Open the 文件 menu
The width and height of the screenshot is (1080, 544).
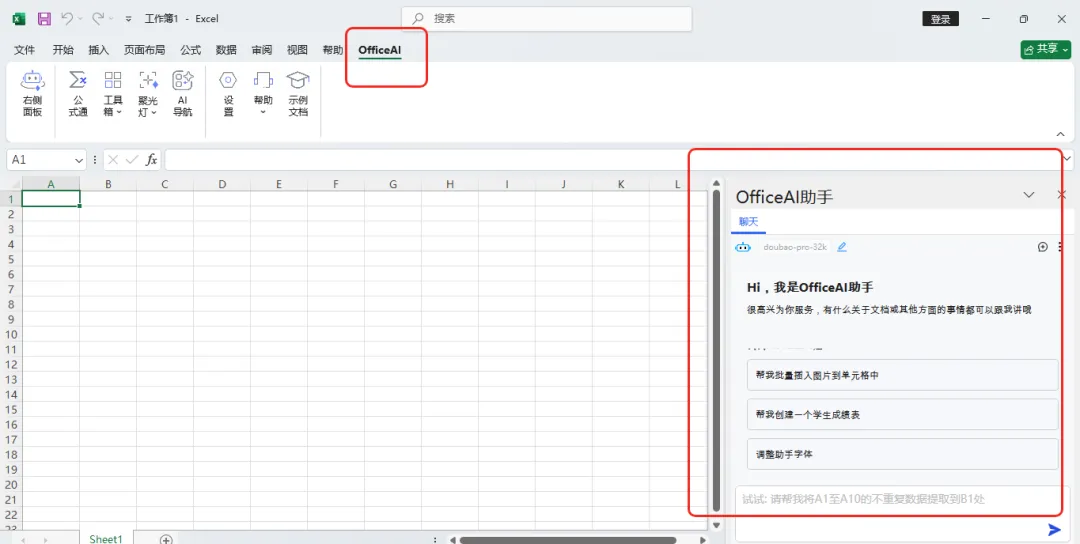(25, 50)
